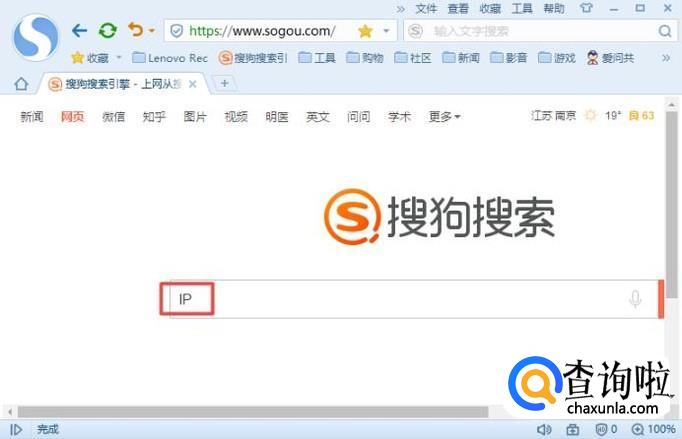682x439 pixels.
Task: Switch to 微信 search
Action: 114,116
